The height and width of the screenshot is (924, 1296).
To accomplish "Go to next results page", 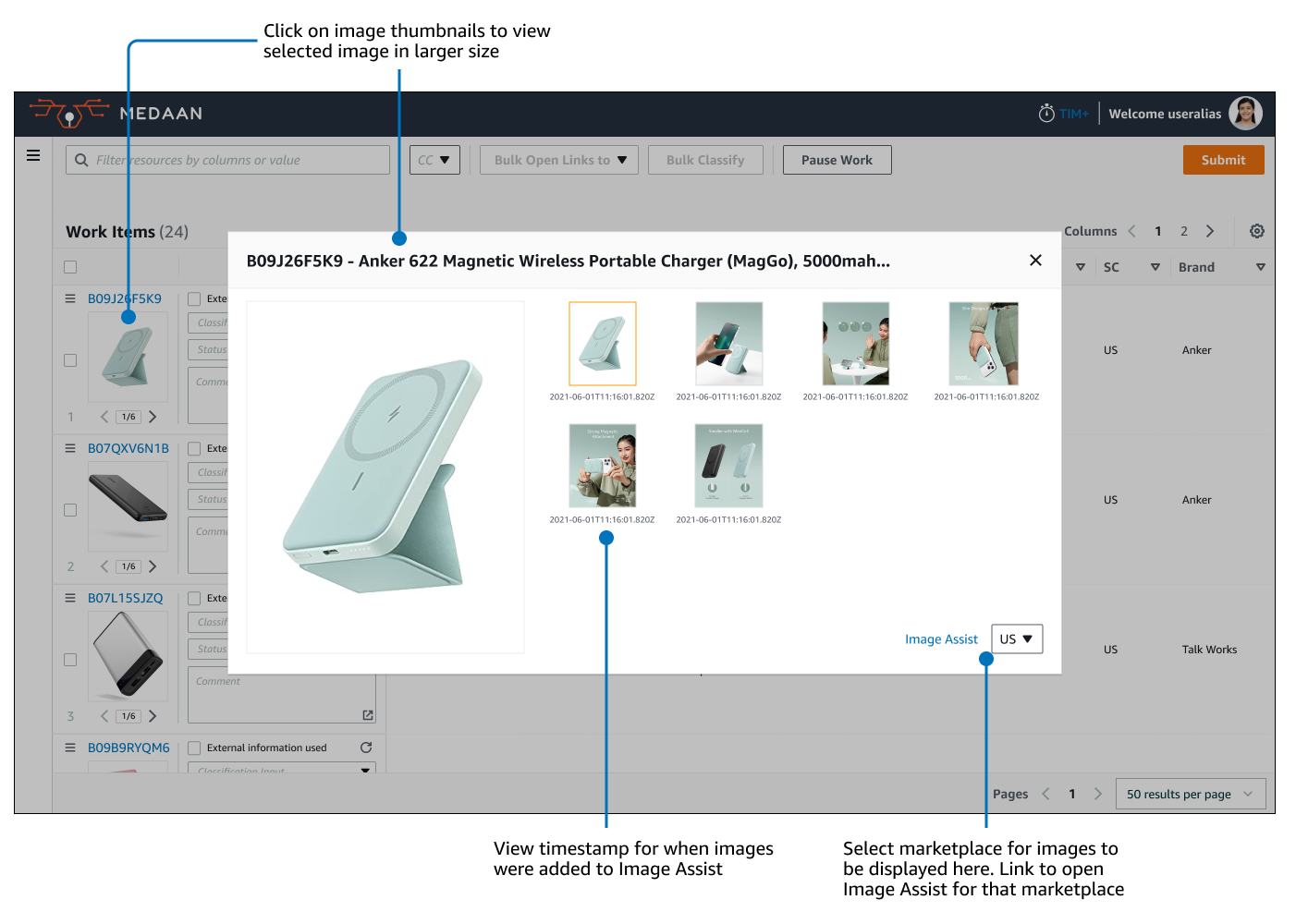I will tap(1098, 794).
